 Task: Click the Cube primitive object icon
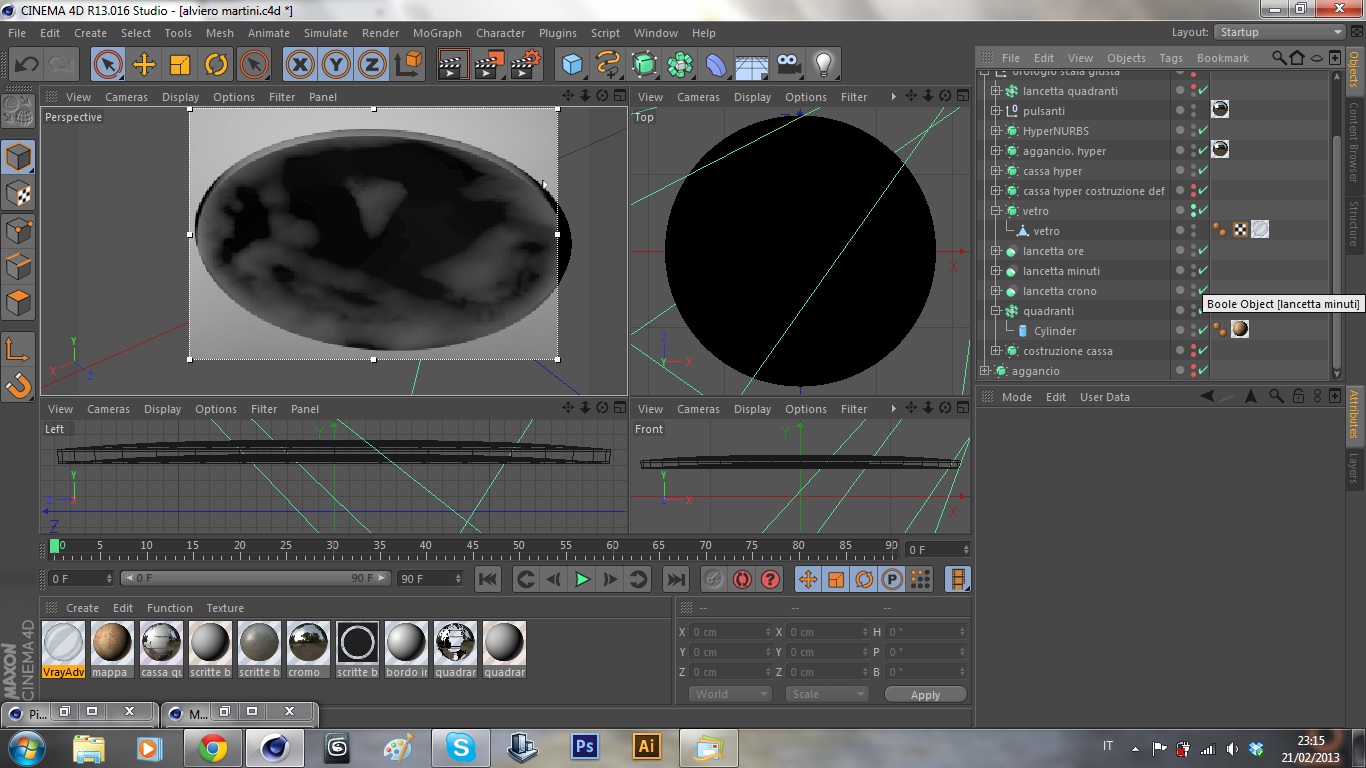(x=572, y=65)
